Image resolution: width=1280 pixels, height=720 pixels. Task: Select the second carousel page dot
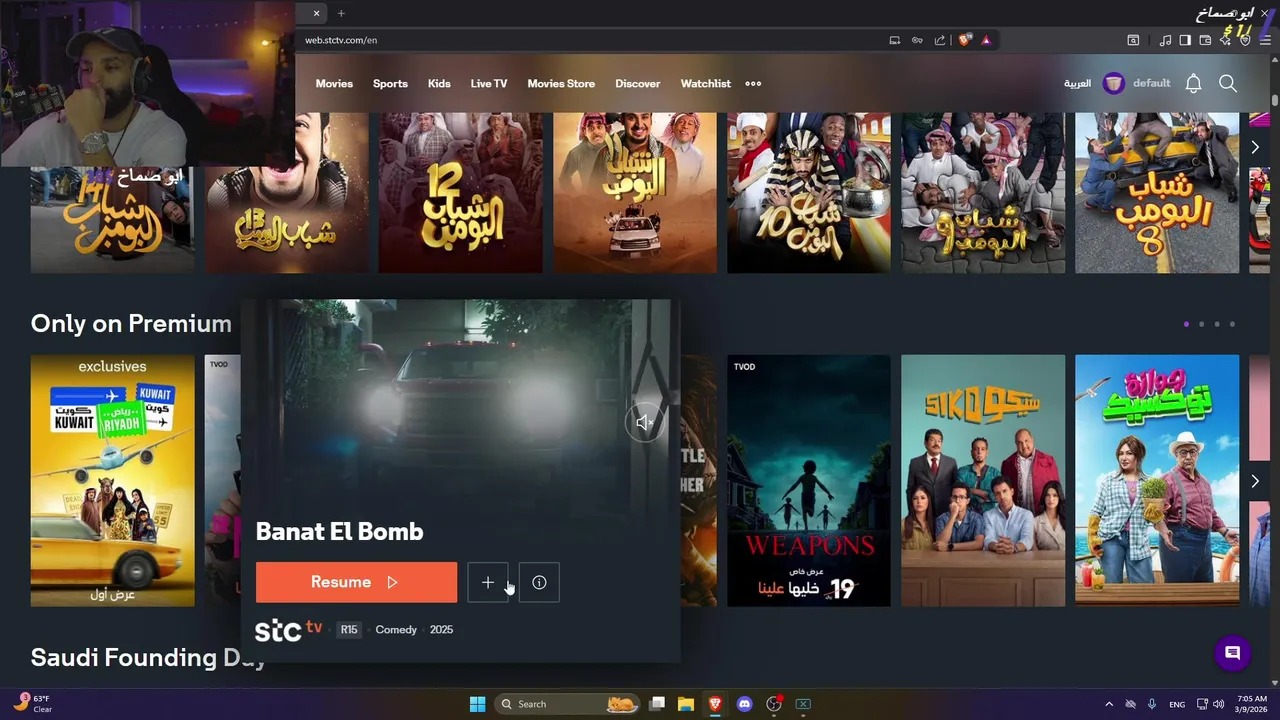(1202, 324)
